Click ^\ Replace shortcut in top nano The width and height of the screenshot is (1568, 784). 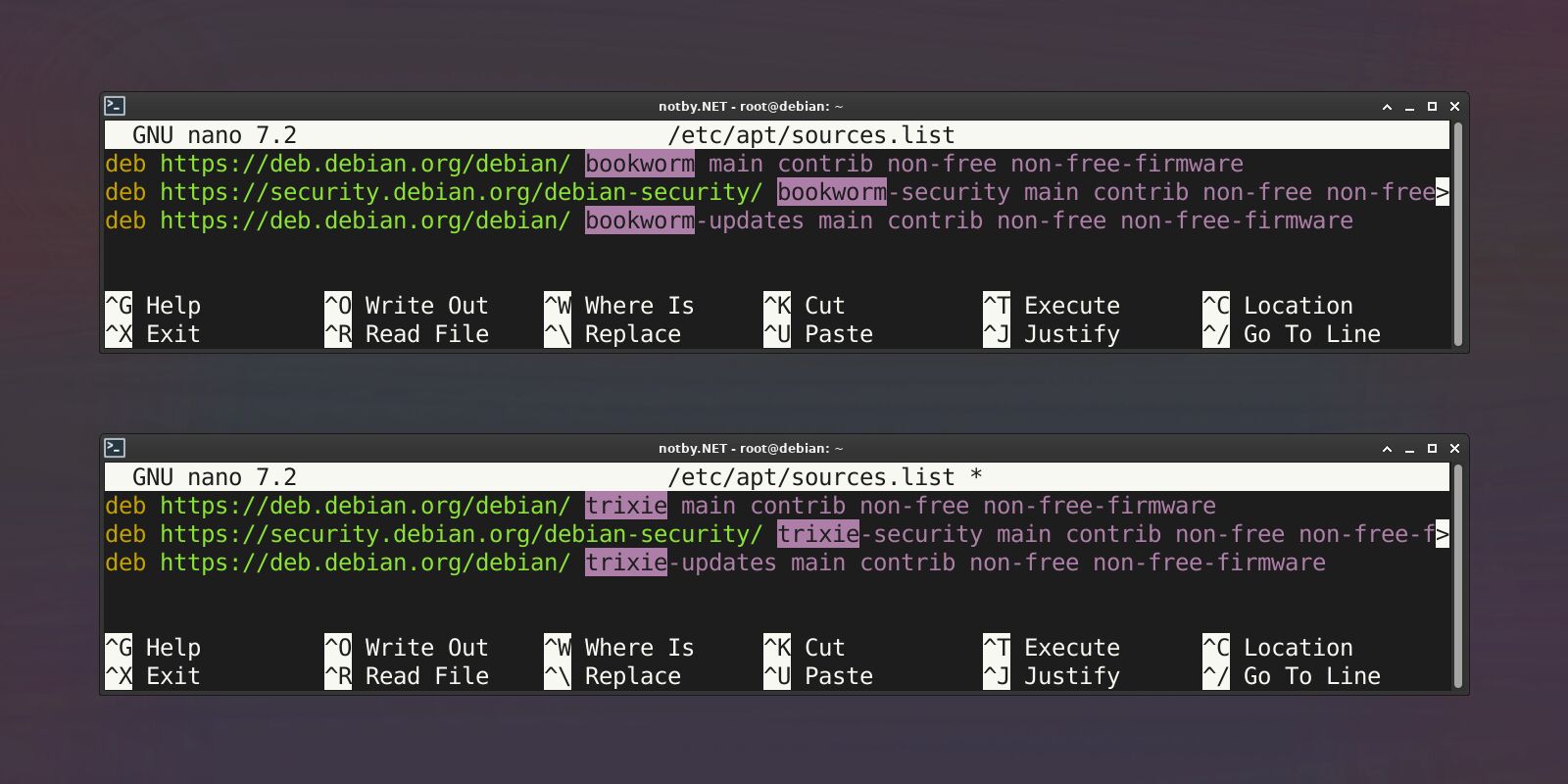[612, 334]
